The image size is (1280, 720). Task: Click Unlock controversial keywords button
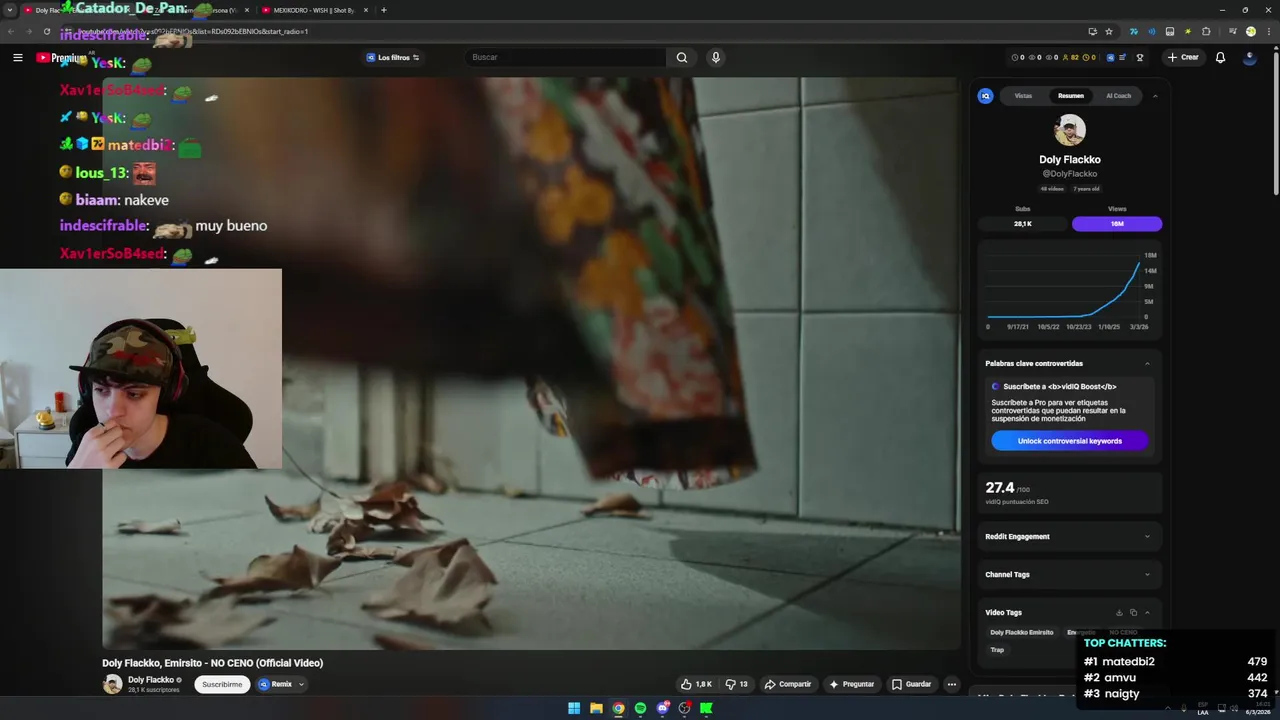pos(1069,441)
